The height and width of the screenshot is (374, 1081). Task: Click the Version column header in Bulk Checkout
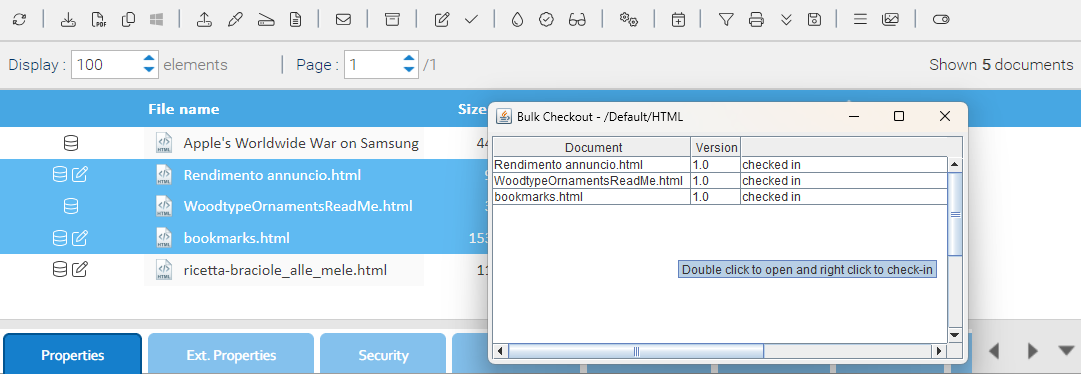click(716, 148)
